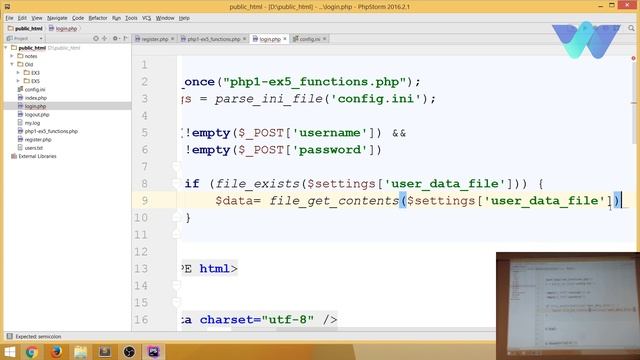The width and height of the screenshot is (640, 360).
Task: Open the File menu
Action: tap(9, 18)
